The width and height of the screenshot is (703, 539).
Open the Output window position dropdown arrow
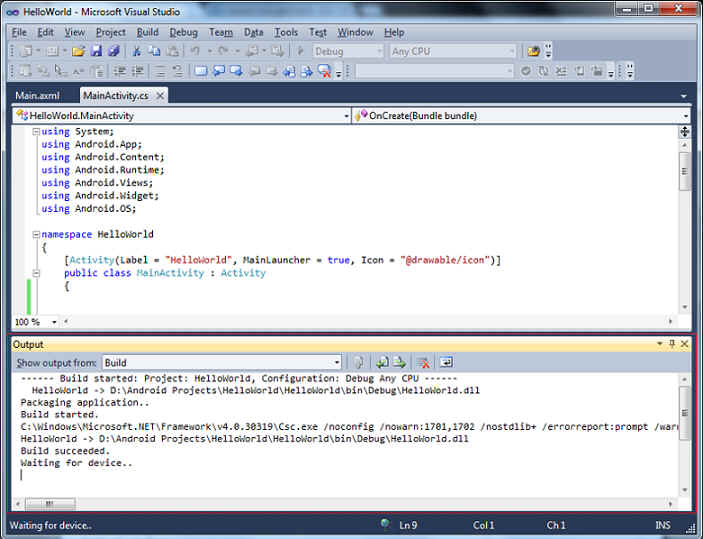point(660,344)
